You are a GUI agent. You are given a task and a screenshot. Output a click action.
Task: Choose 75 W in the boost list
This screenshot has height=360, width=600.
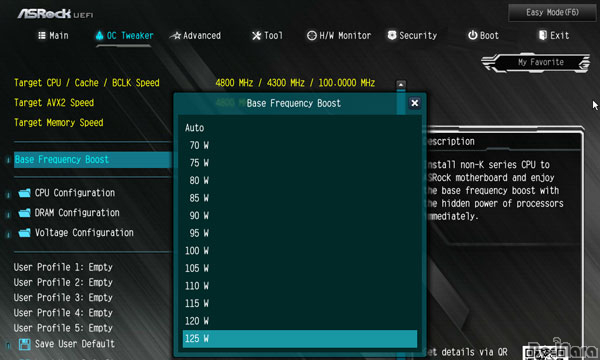point(300,163)
